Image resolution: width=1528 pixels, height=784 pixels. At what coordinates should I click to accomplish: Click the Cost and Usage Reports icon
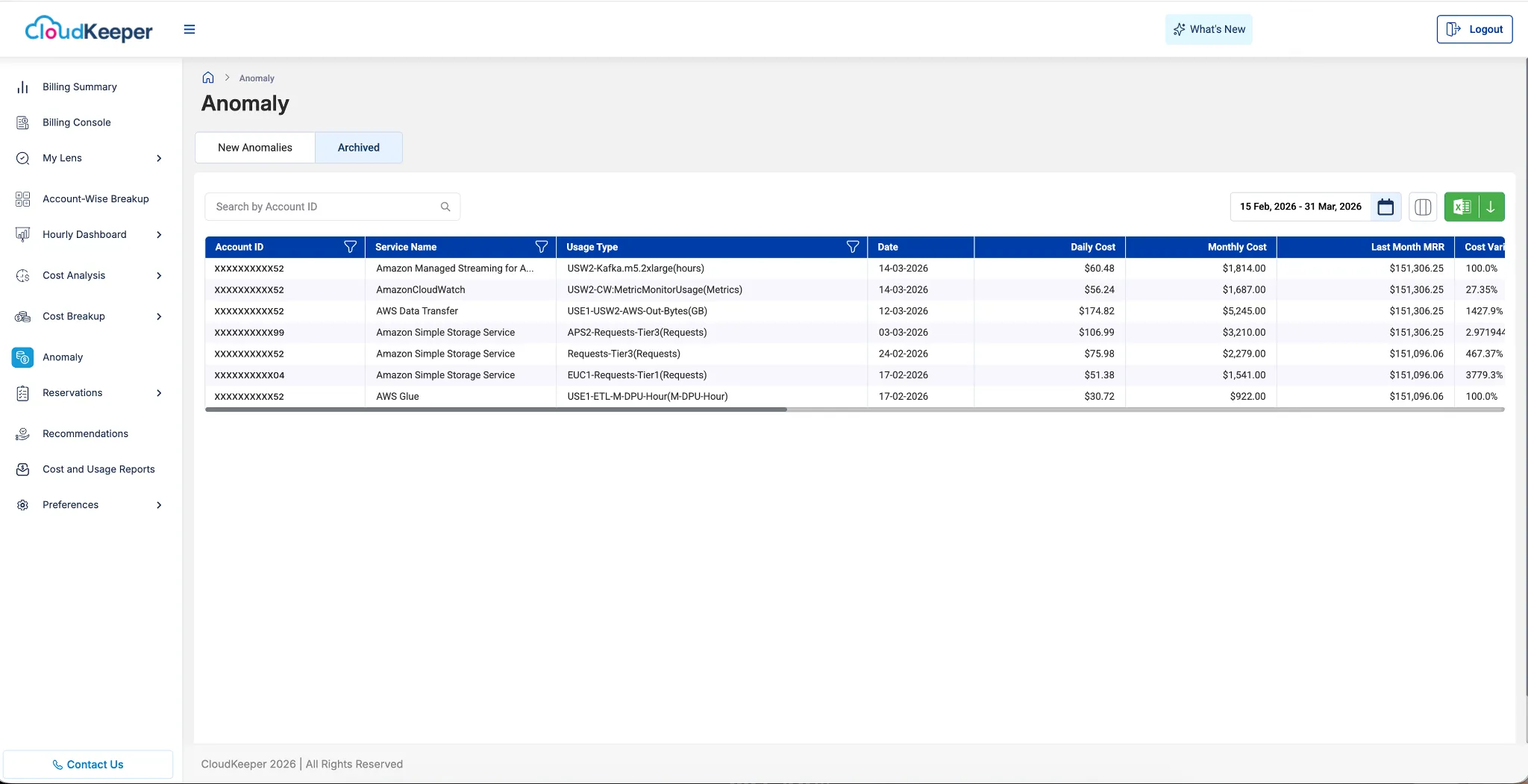[22, 469]
